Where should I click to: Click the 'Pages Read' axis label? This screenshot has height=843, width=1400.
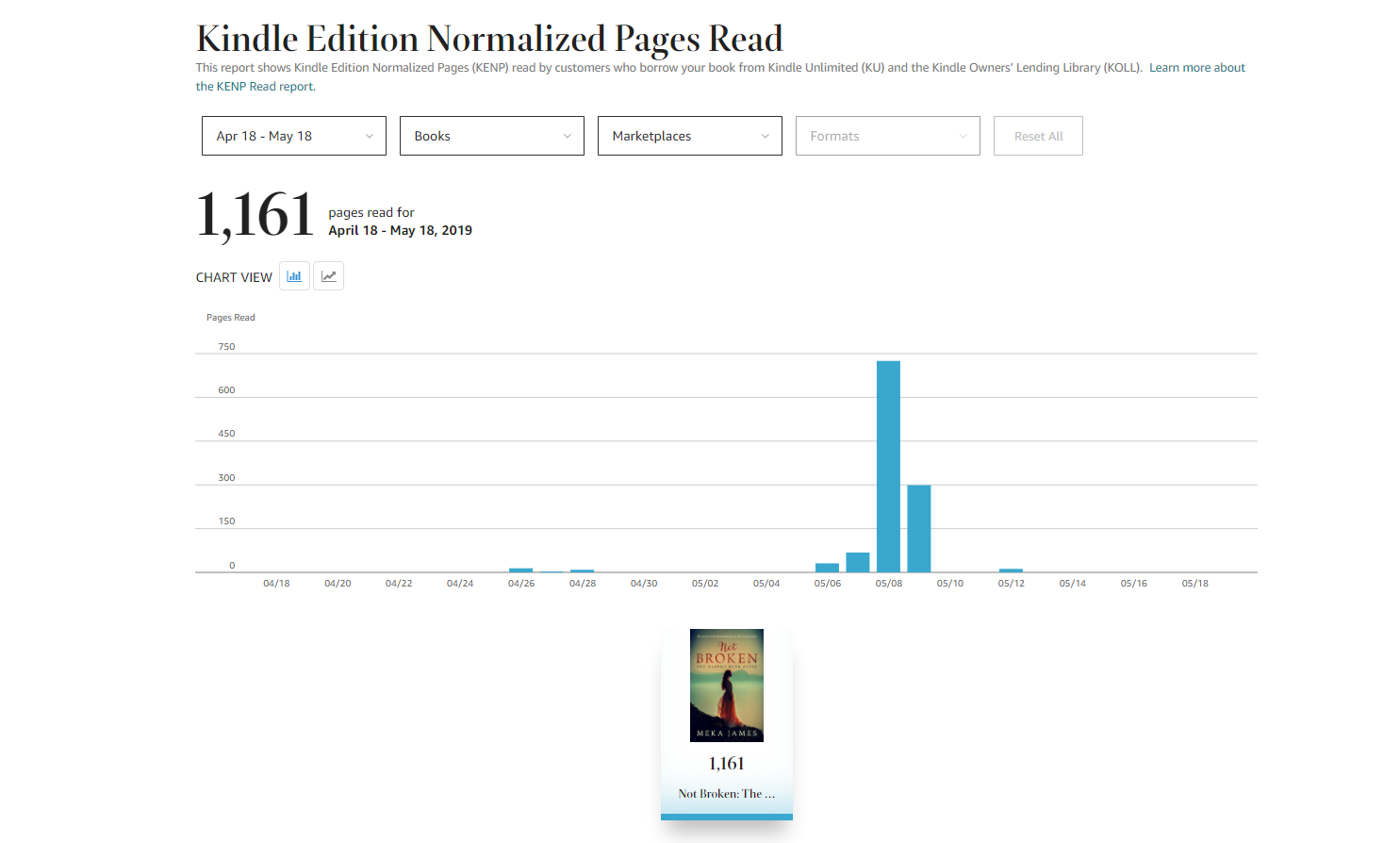(x=231, y=318)
